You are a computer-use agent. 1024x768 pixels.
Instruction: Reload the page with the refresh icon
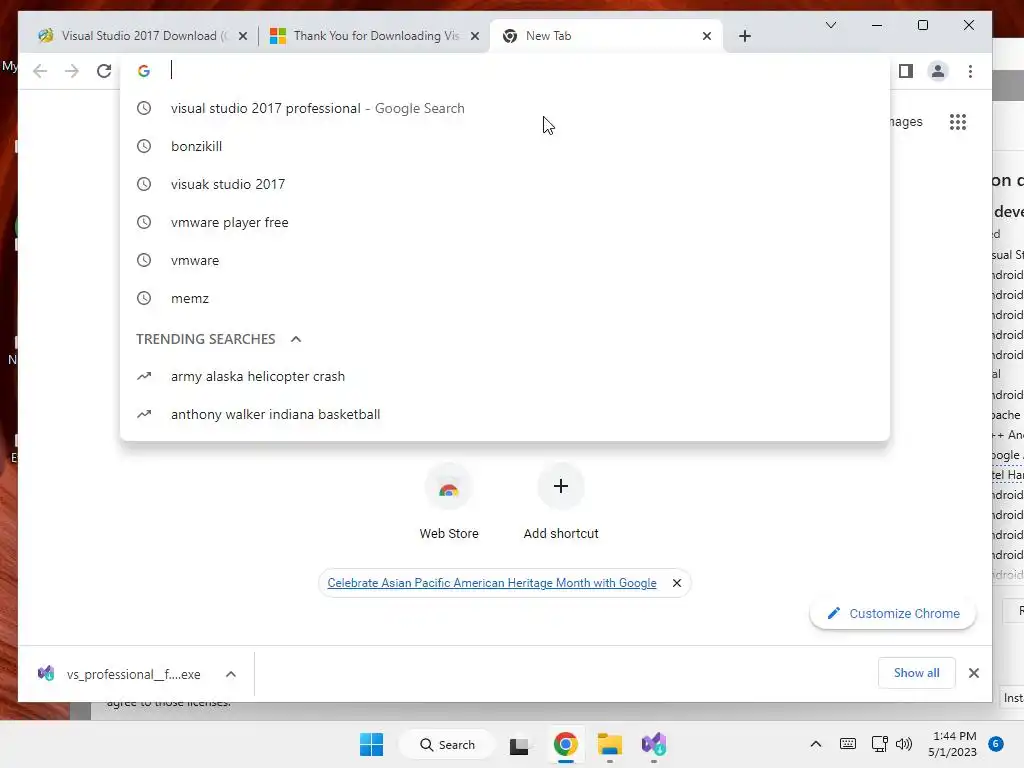click(x=104, y=71)
